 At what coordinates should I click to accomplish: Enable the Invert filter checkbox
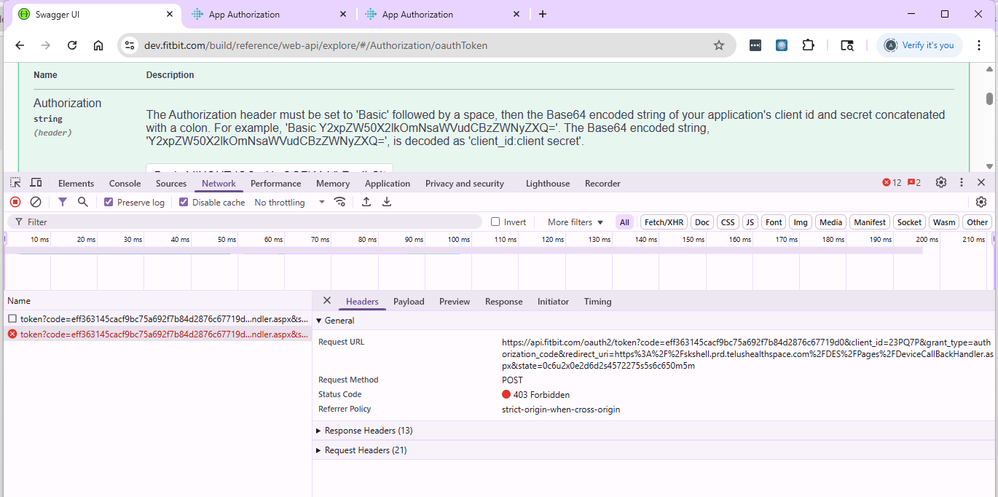(x=495, y=222)
